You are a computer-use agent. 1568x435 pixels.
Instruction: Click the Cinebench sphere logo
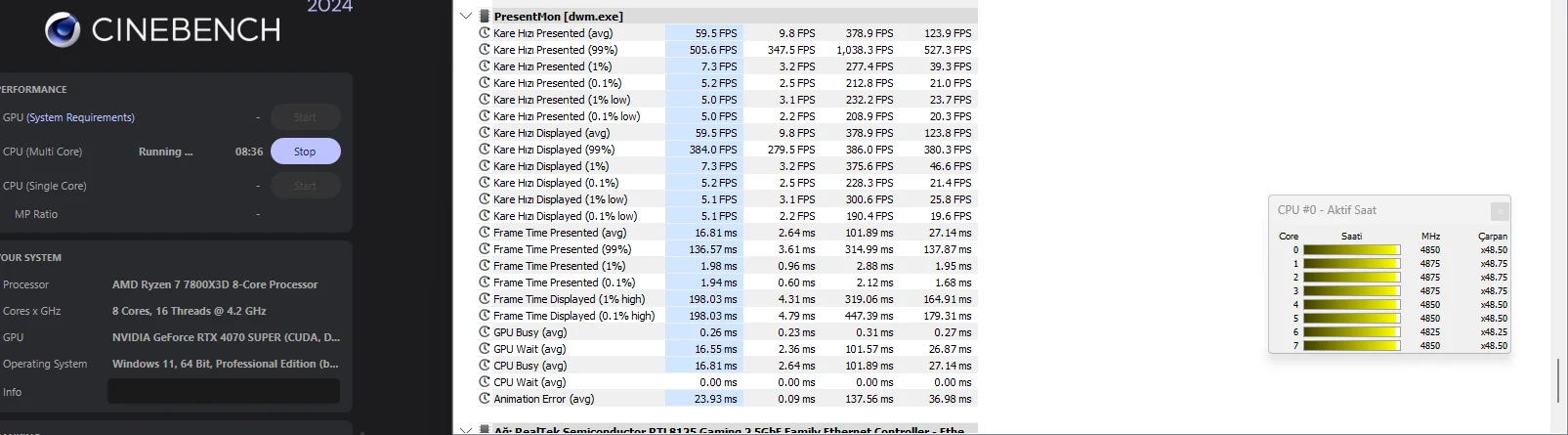pos(63,30)
